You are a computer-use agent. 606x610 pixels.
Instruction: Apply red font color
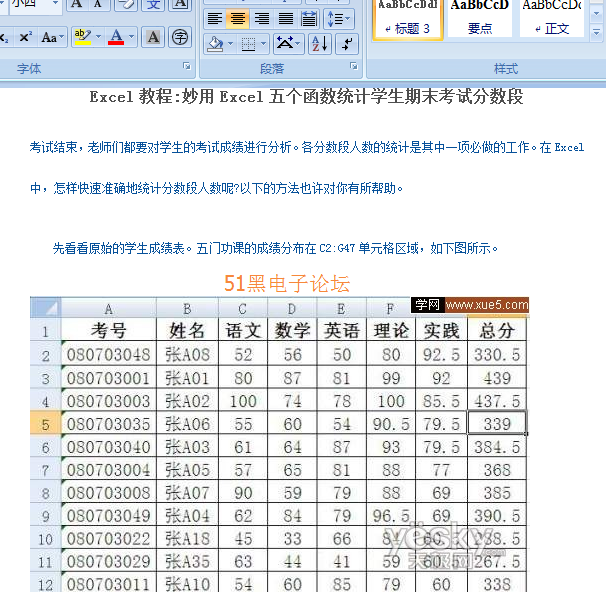pyautogui.click(x=116, y=37)
